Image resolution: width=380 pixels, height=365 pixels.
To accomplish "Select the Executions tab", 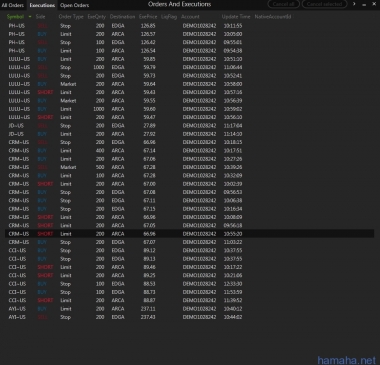I will pos(42,5).
